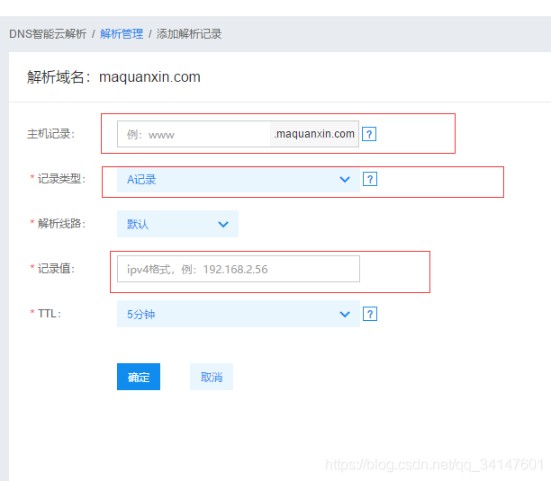Click the .maquanxin.com suffix addon
The height and width of the screenshot is (481, 551).
tap(314, 134)
